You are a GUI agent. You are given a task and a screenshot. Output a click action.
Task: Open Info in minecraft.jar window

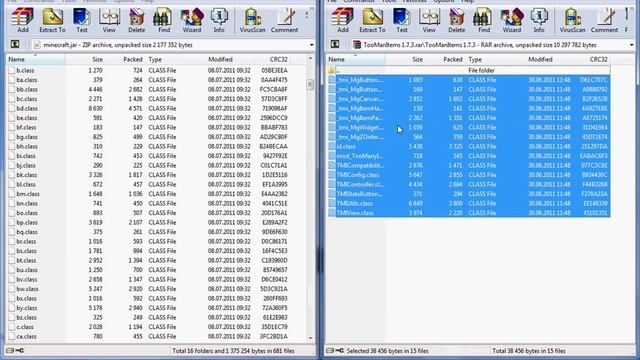[x=219, y=20]
